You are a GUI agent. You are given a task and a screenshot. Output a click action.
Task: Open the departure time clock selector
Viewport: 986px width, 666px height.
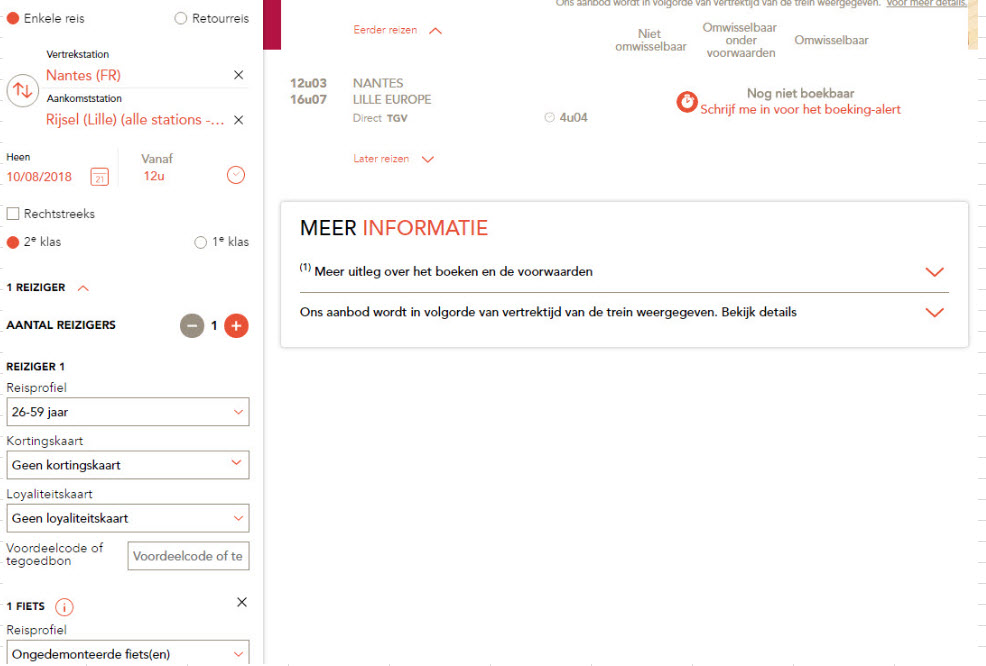[x=236, y=176]
